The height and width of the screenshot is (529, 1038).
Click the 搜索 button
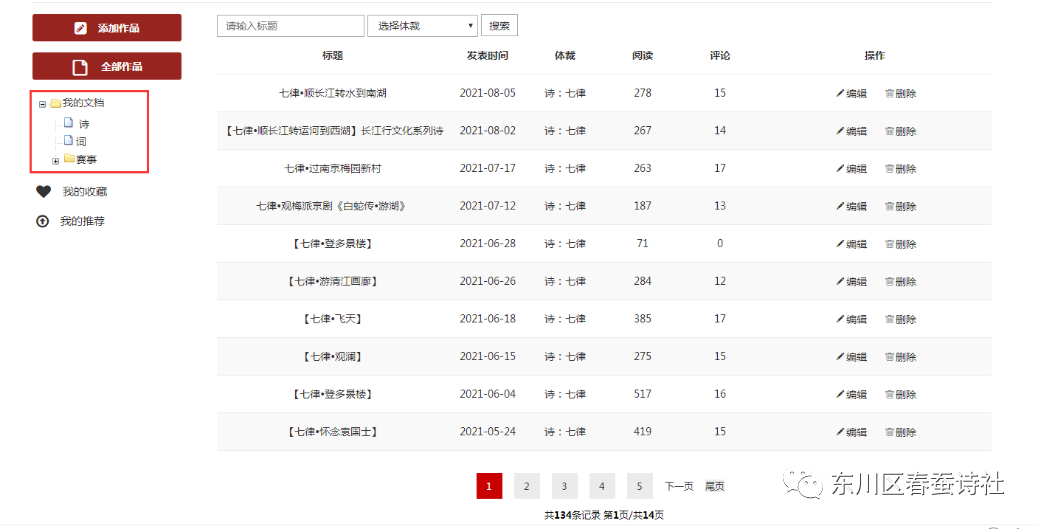pyautogui.click(x=499, y=26)
